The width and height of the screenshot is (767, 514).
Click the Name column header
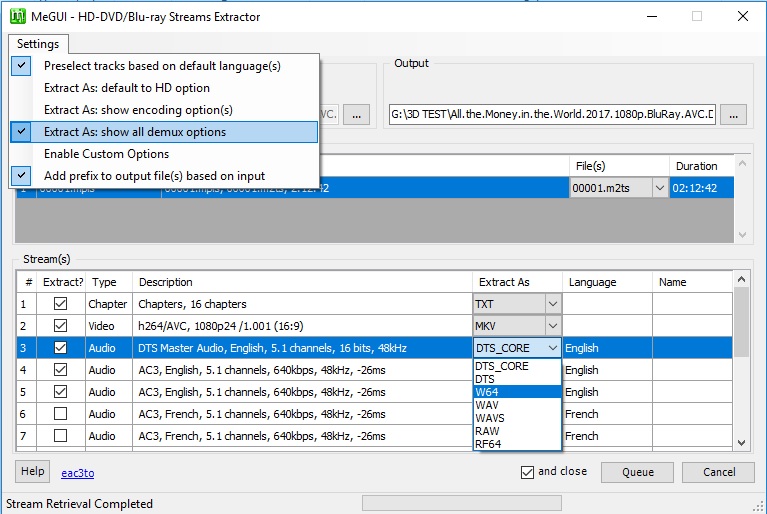pyautogui.click(x=692, y=282)
